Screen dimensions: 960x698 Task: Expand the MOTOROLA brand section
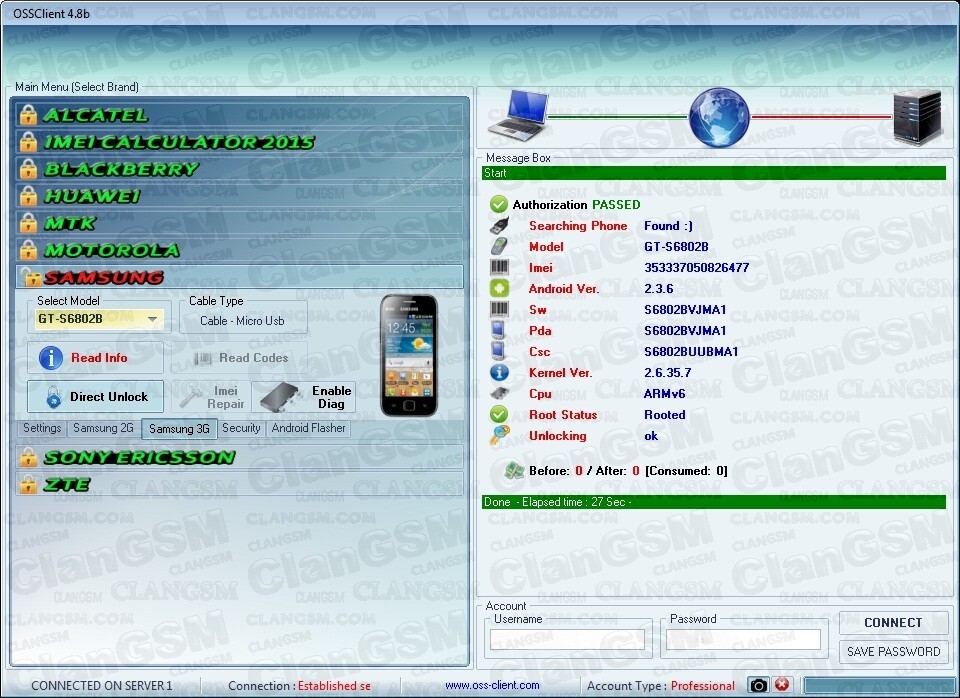(239, 250)
